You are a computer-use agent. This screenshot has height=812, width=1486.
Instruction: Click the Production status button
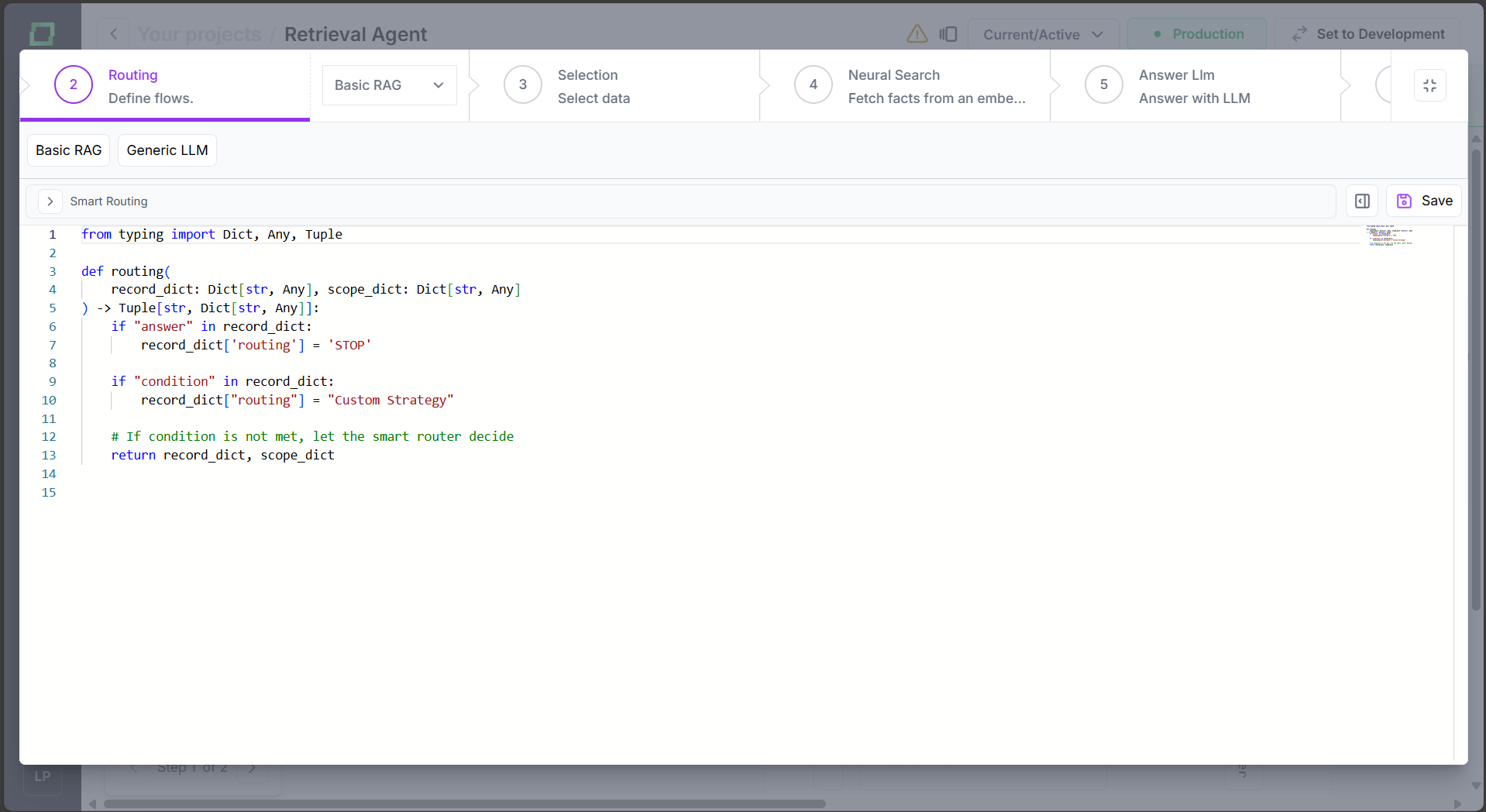[x=1197, y=34]
